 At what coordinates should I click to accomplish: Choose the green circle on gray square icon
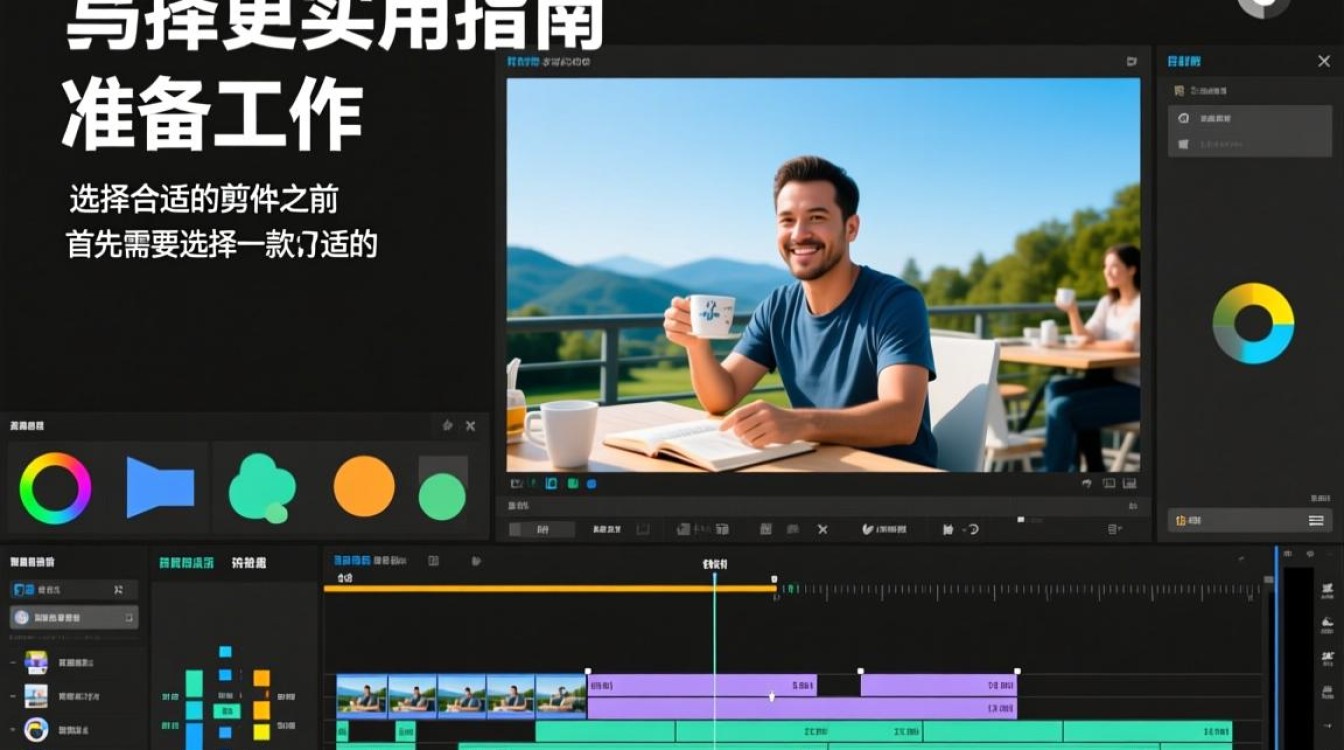pos(442,488)
